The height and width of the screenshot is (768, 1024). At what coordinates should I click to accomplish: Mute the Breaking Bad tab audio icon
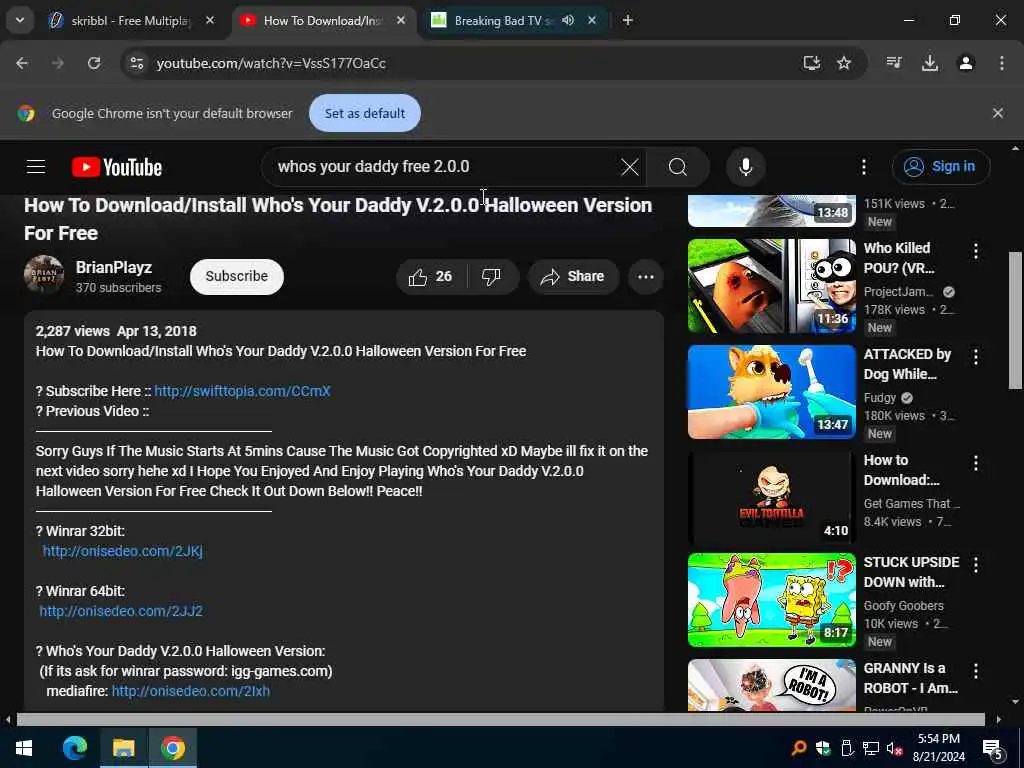[568, 21]
